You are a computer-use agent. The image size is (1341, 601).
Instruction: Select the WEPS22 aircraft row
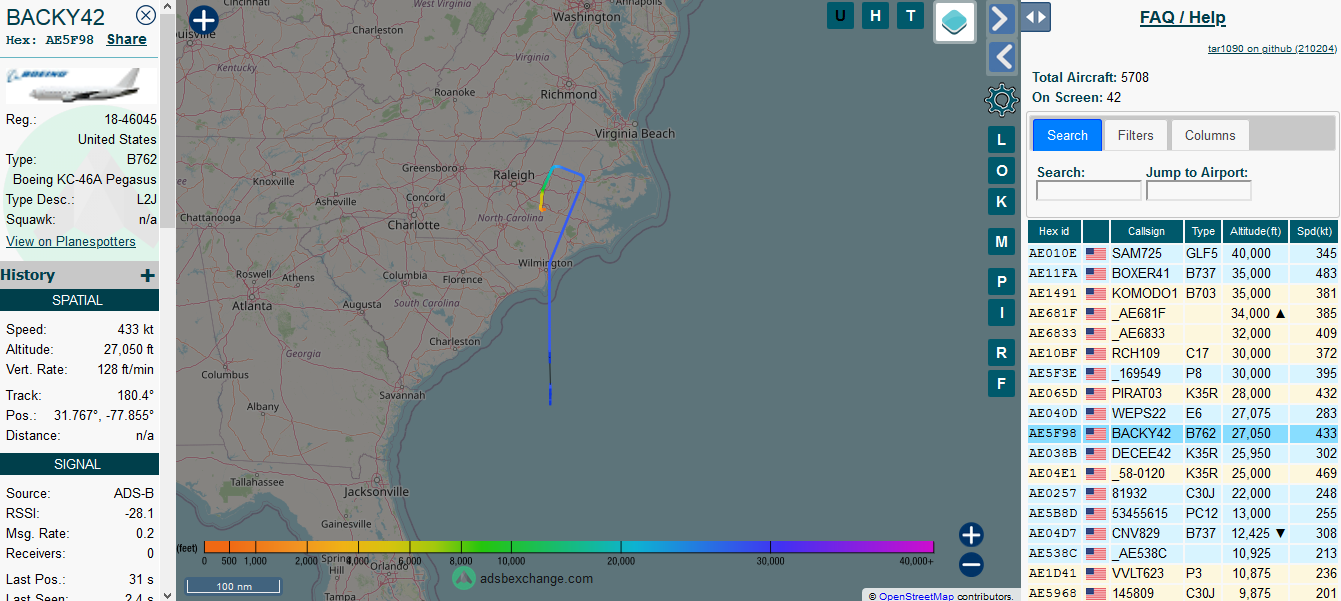pos(1184,414)
